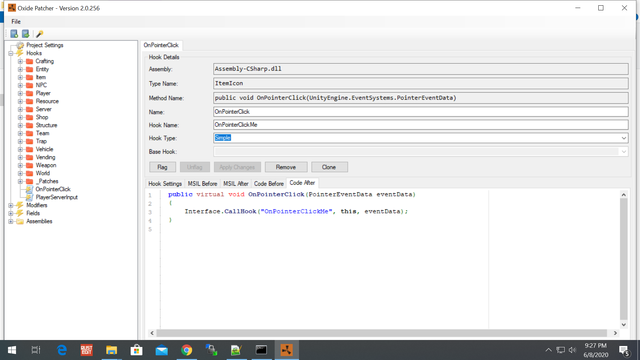Click the Modifiers lightning icon
Image resolution: width=640 pixels, height=360 pixels.
click(x=20, y=205)
